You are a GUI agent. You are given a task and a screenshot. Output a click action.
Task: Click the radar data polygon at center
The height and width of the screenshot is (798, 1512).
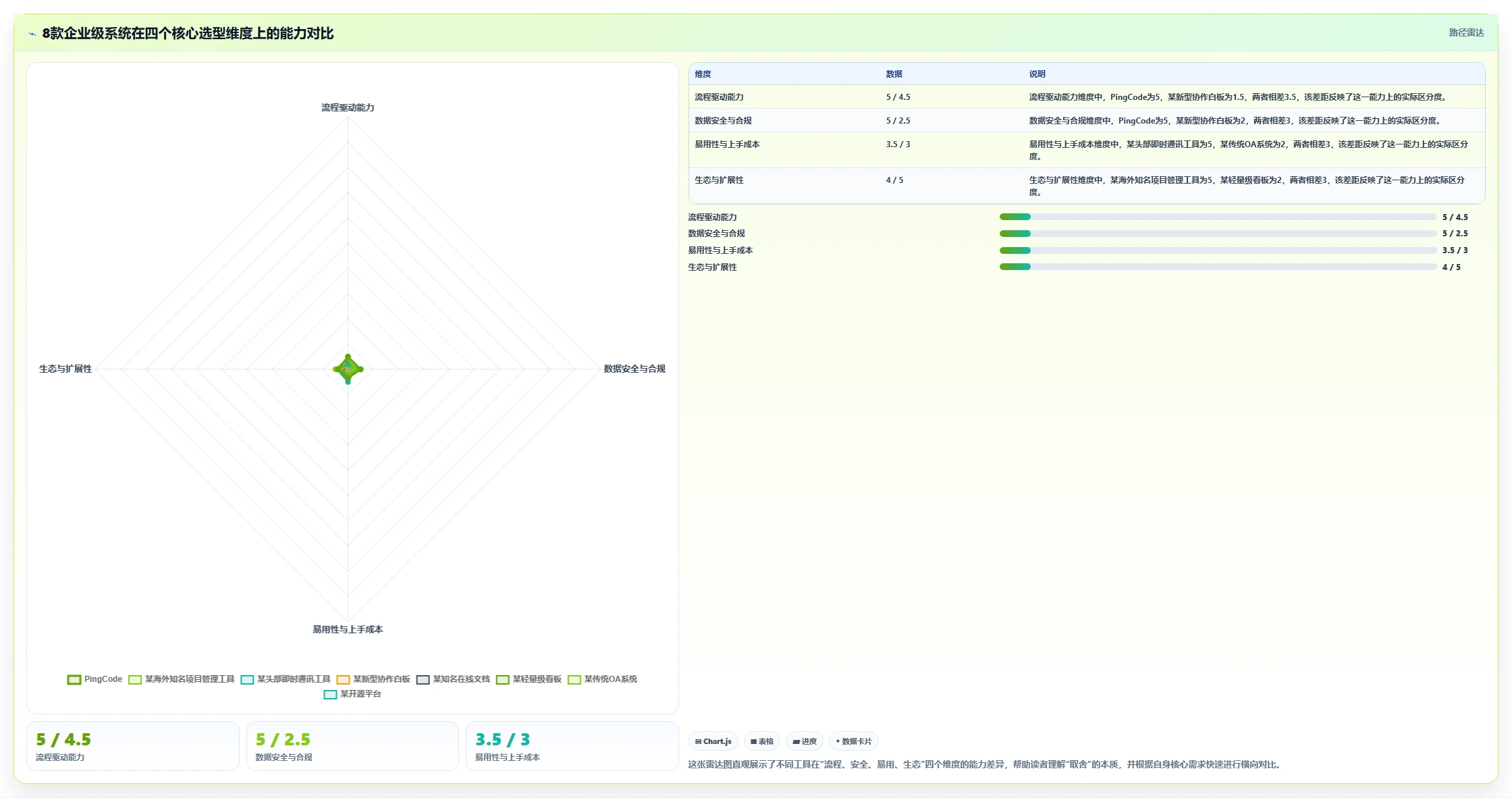coord(348,369)
